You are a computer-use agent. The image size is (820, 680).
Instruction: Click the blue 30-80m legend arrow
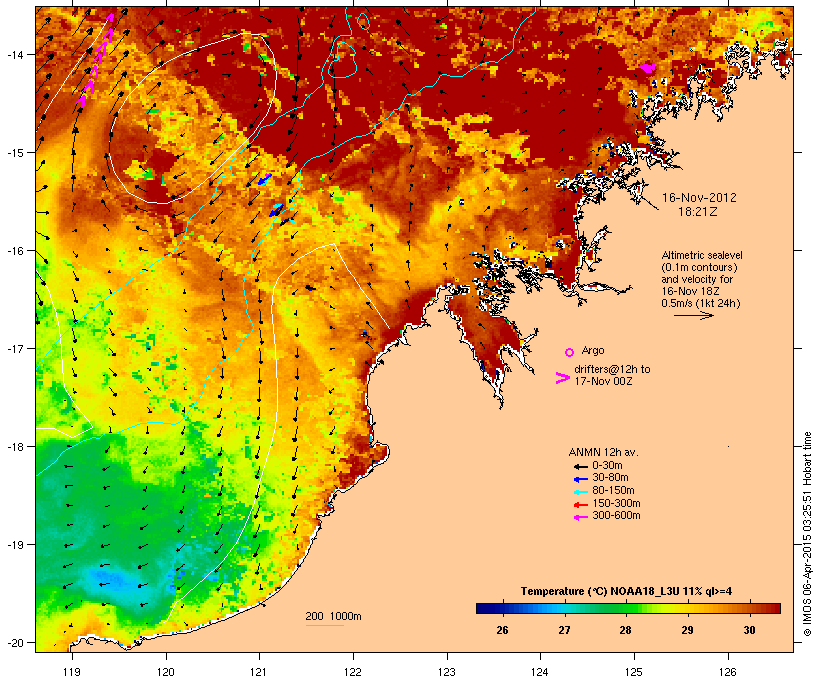580,479
